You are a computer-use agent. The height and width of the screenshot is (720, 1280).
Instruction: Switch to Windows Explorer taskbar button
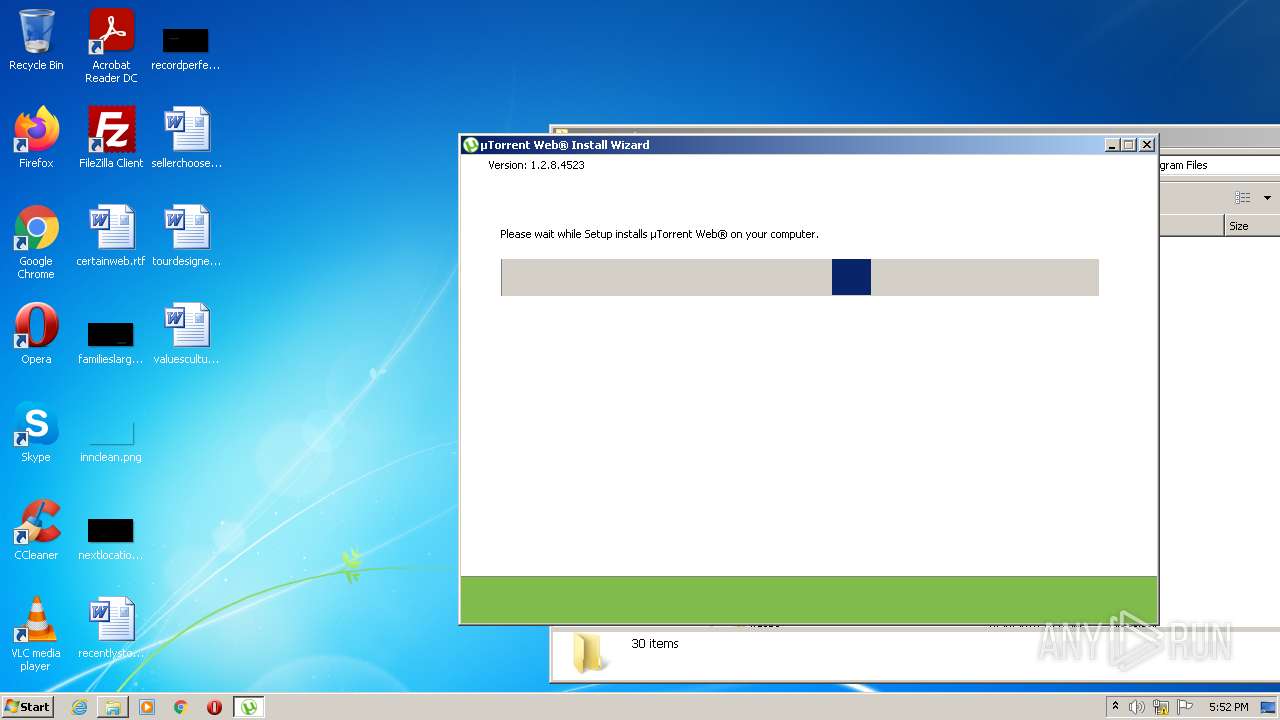point(113,707)
